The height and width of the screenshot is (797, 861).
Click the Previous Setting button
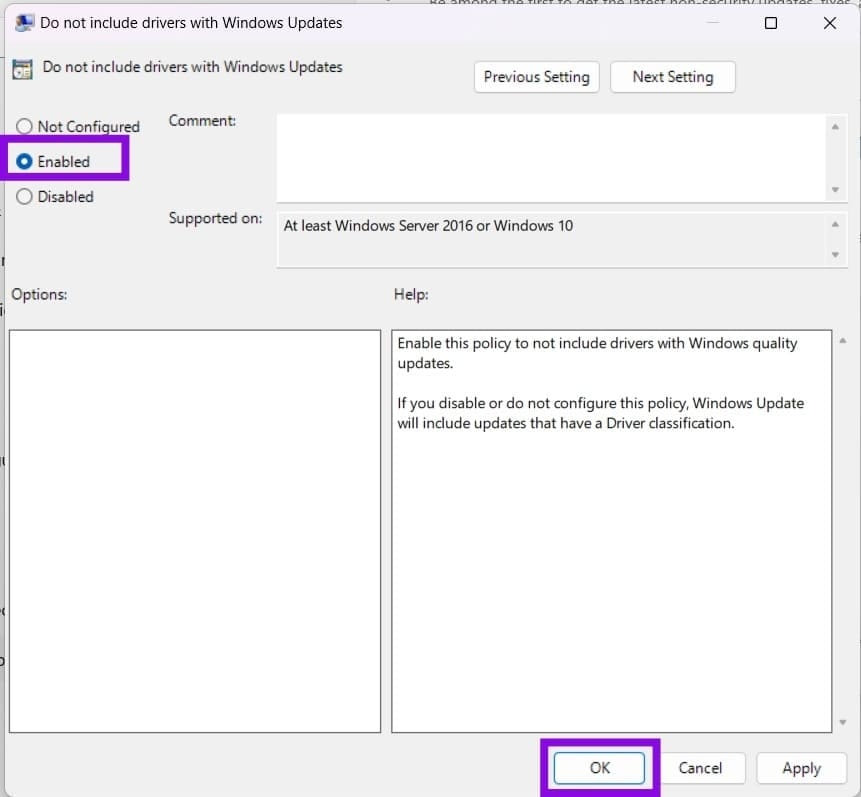tap(536, 77)
